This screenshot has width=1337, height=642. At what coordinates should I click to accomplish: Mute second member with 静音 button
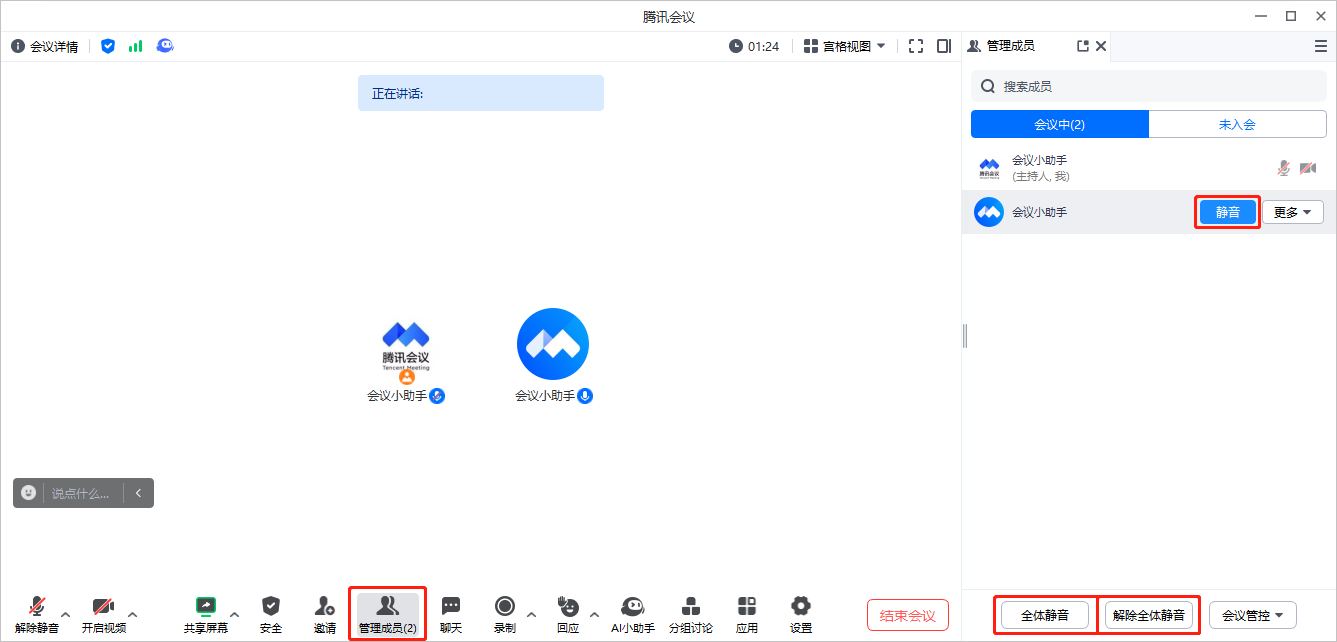tap(1227, 212)
